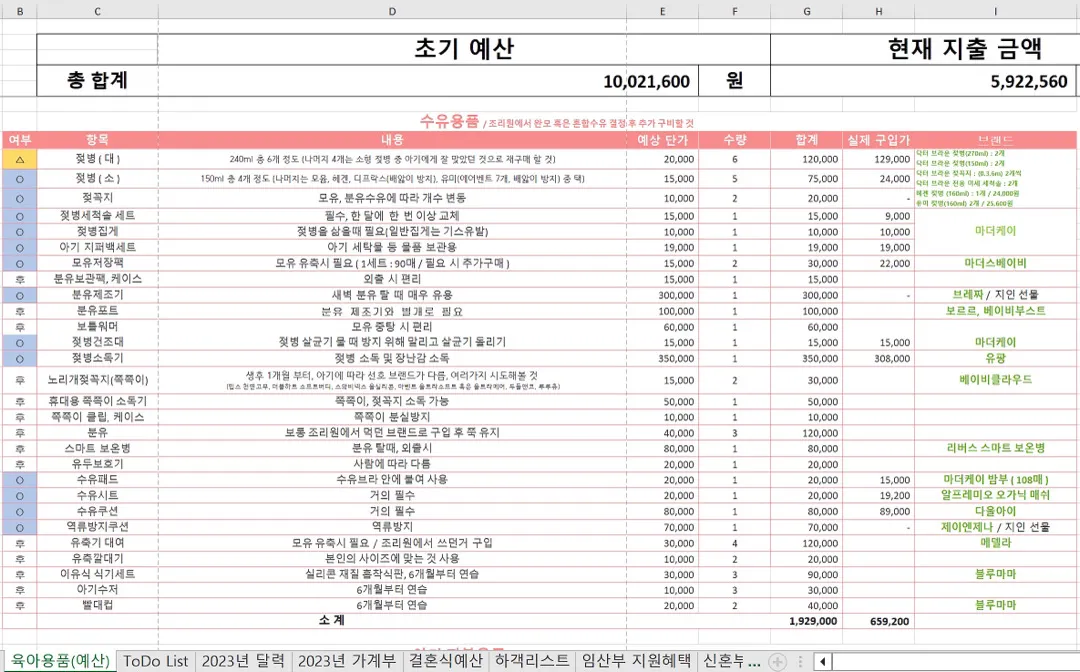Select the circle status cell for 분유제조기
This screenshot has width=1080, height=672.
pos(20,295)
